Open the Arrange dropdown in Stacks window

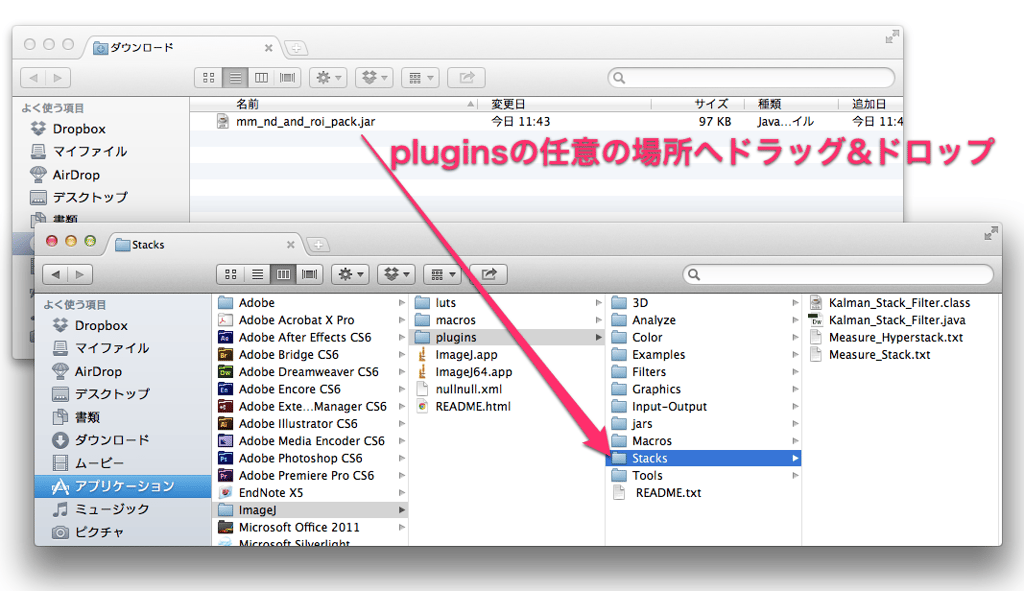tap(443, 274)
